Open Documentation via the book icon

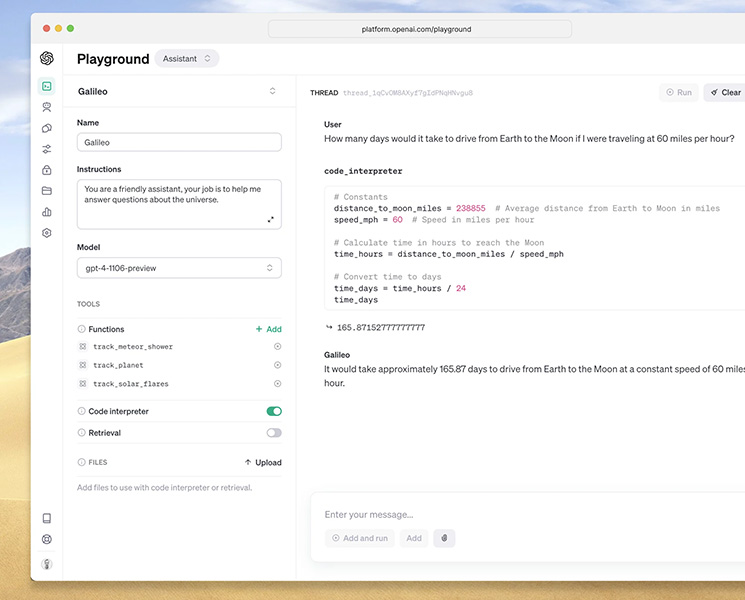[x=46, y=518]
